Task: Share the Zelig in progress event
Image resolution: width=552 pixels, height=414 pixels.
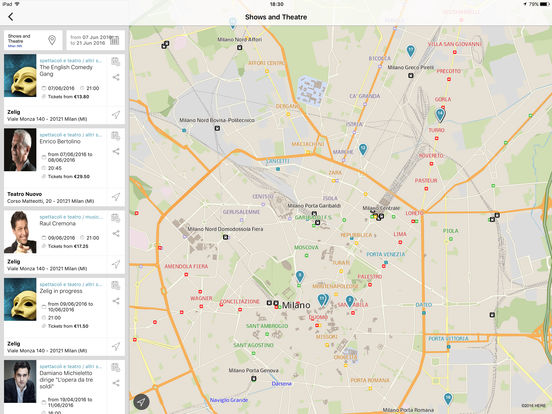Action: point(116,301)
